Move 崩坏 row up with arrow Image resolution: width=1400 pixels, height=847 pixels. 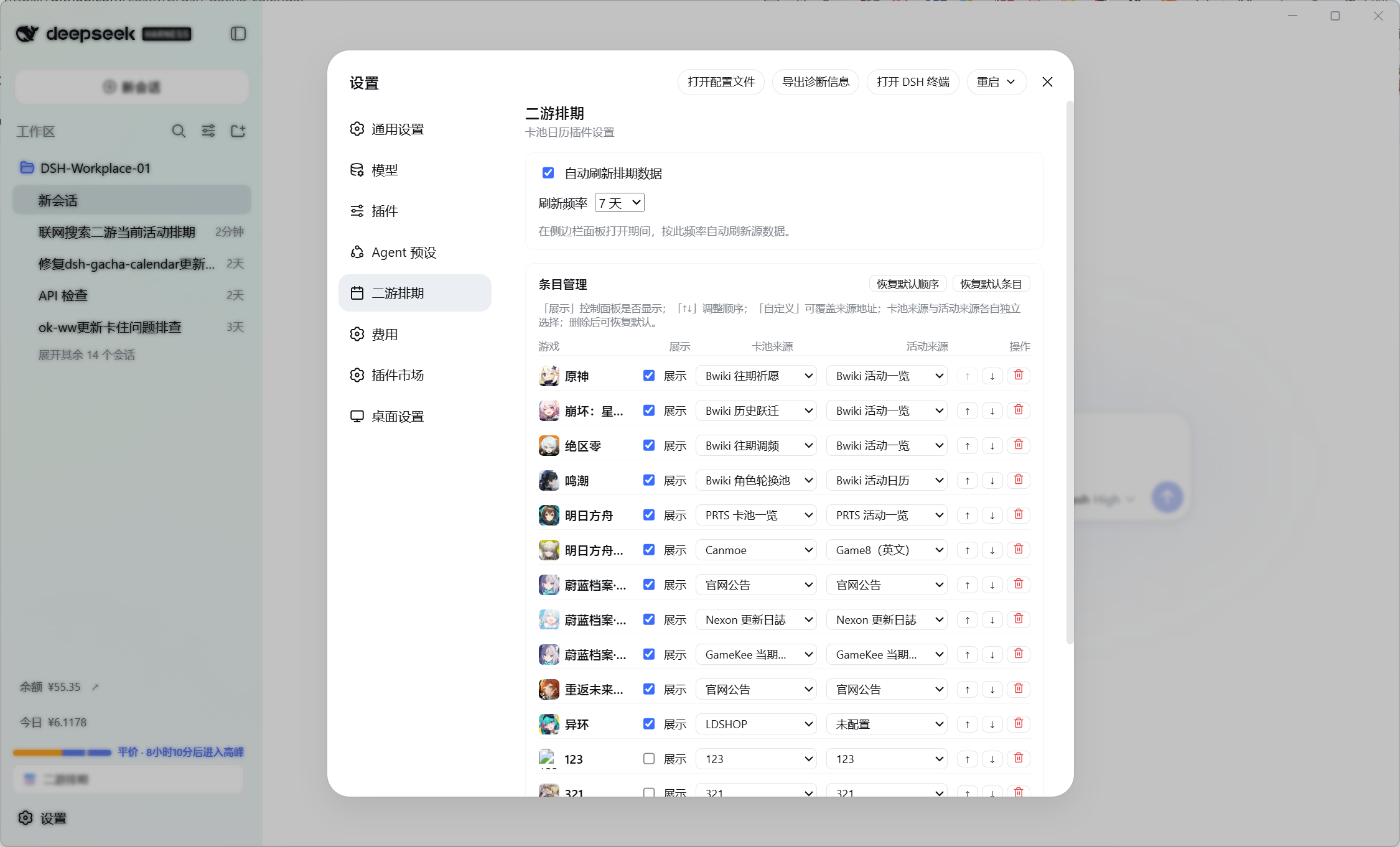(x=968, y=410)
